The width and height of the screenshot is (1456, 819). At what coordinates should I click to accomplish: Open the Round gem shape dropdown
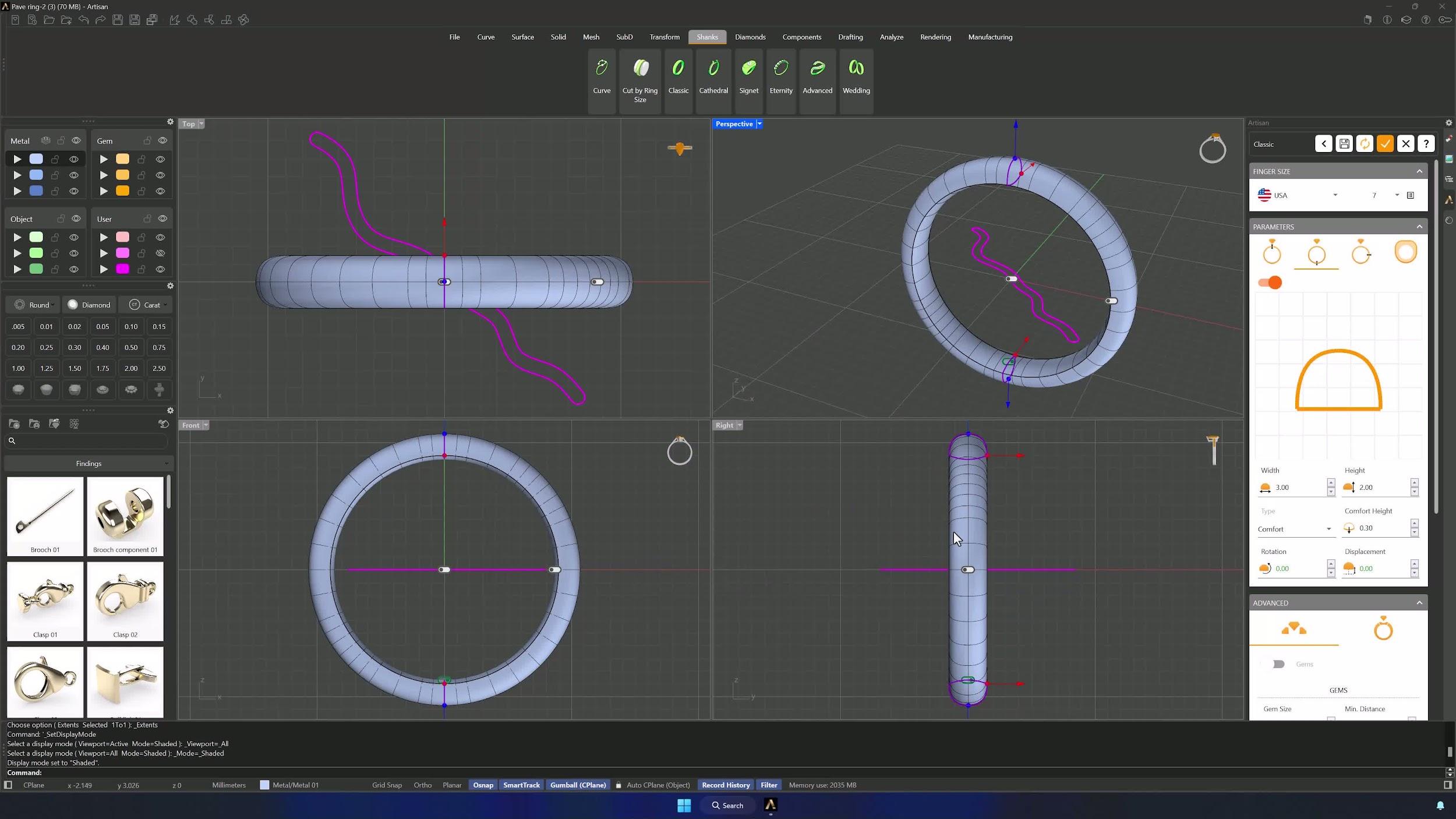[34, 305]
